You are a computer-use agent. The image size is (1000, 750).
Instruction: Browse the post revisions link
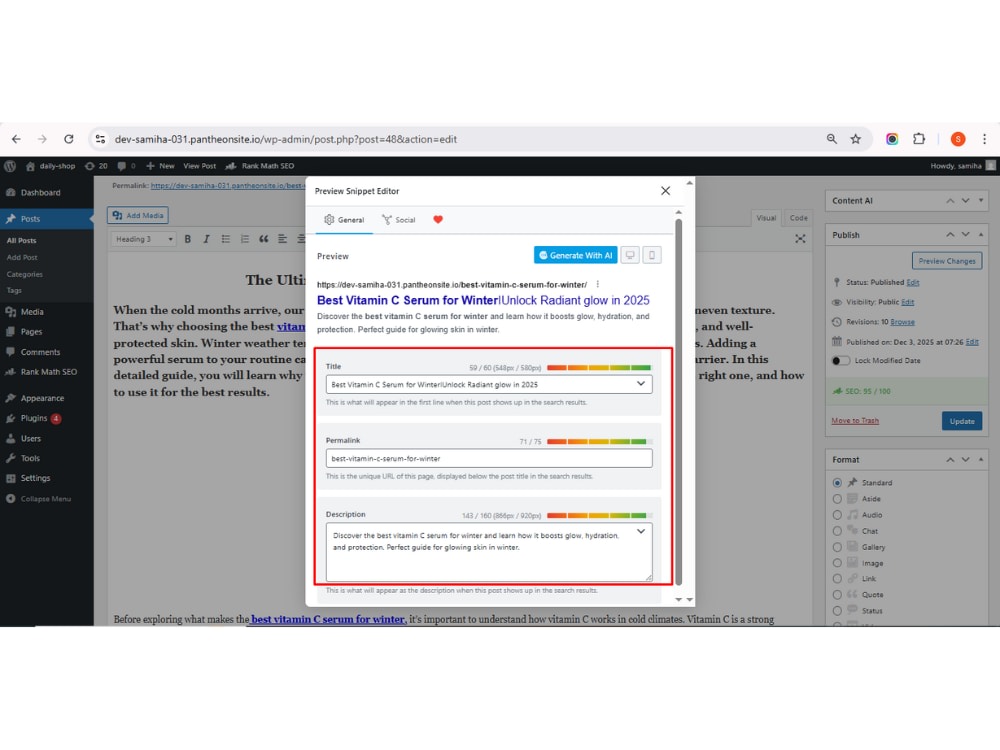[902, 322]
